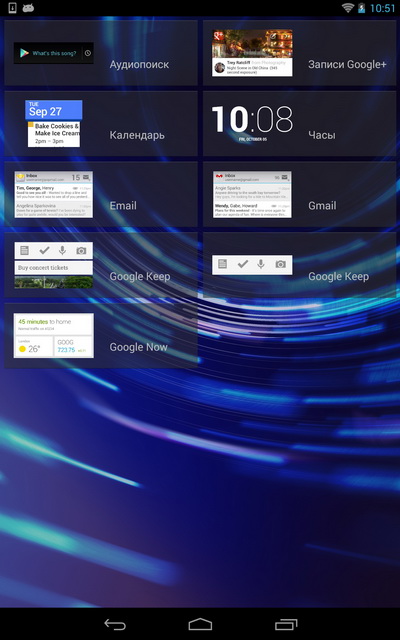400x640 pixels.
Task: Choose the Email widget label
Action: [x=123, y=206]
